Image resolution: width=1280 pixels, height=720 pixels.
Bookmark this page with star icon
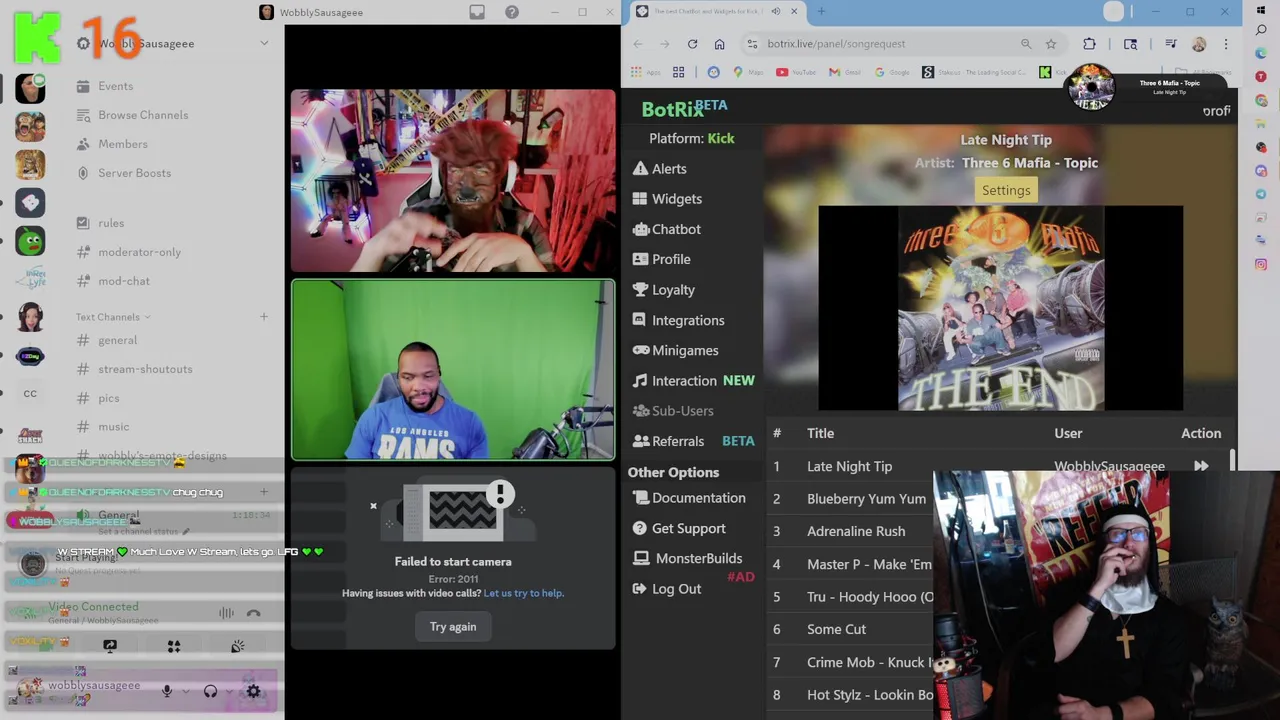tap(1051, 44)
